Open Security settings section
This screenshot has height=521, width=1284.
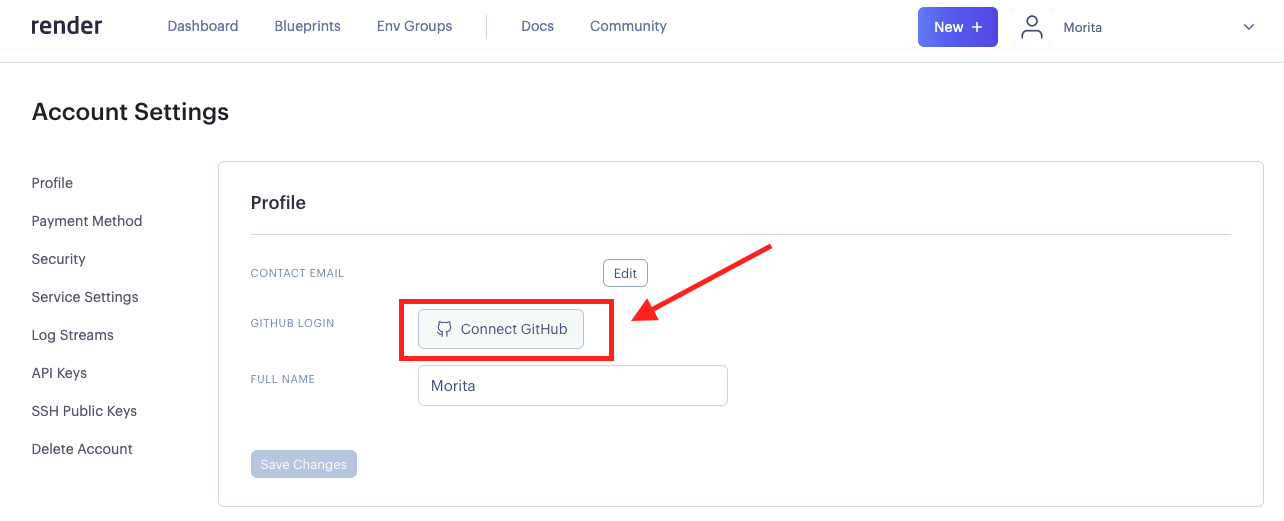tap(58, 259)
